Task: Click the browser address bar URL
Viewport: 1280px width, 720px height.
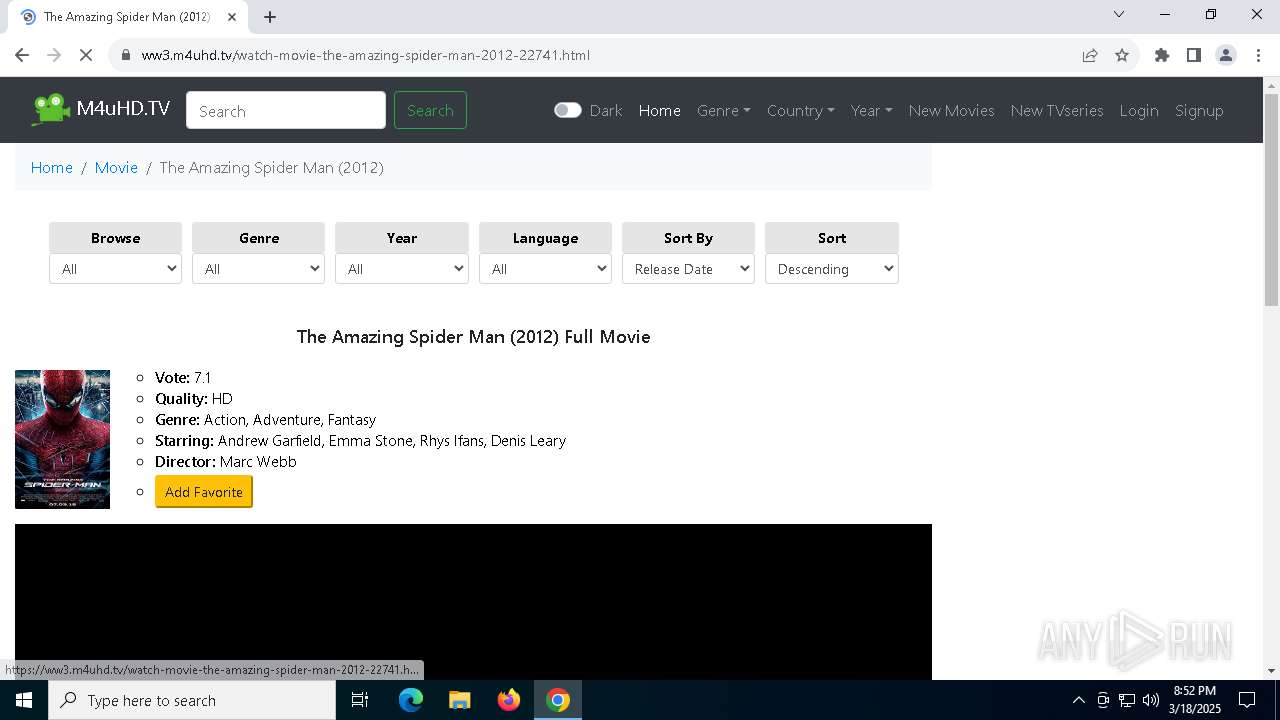Action: pyautogui.click(x=366, y=55)
